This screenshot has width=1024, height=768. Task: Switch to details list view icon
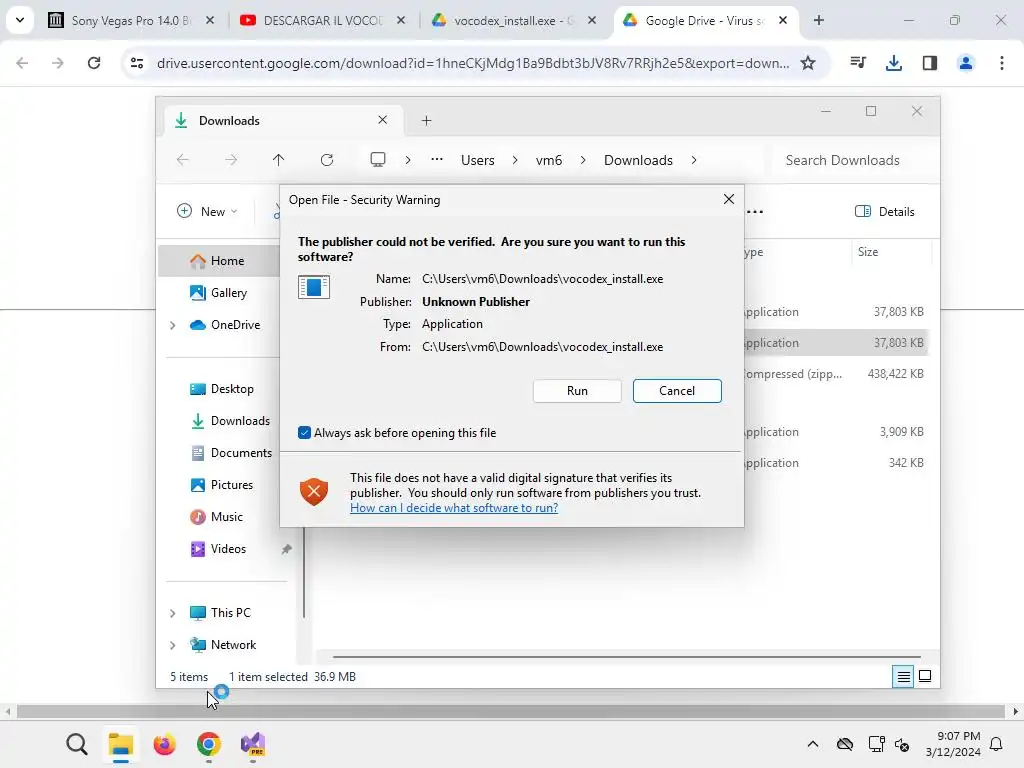coord(903,677)
